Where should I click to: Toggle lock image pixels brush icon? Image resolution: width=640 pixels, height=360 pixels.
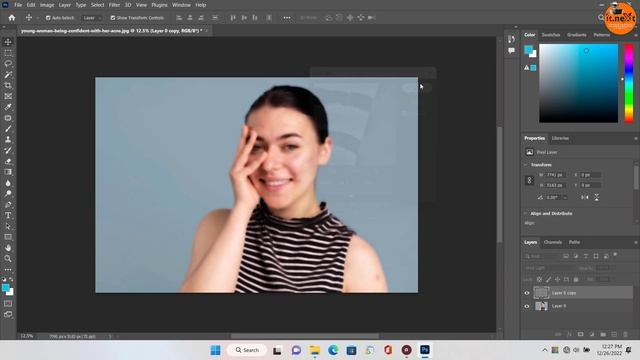pos(548,280)
